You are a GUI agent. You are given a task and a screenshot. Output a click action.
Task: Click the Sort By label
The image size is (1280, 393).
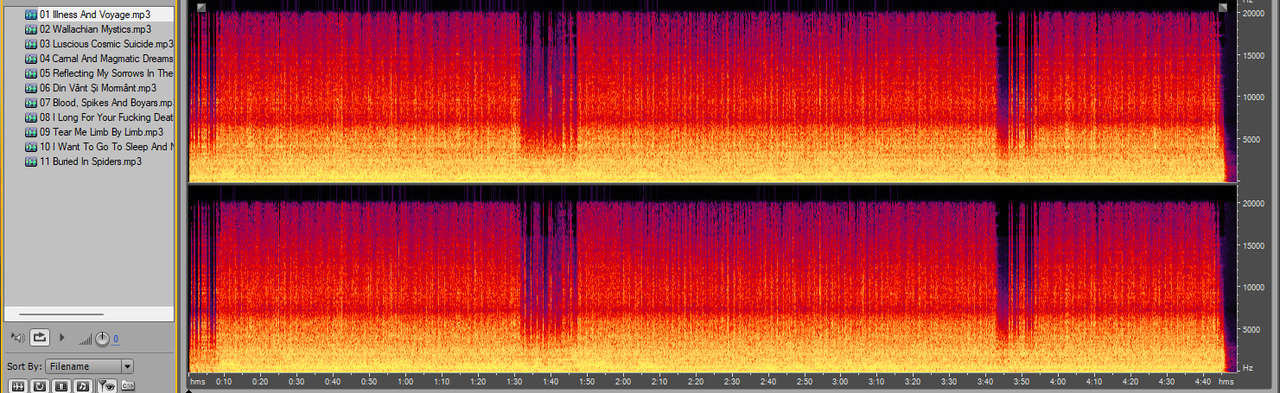24,367
